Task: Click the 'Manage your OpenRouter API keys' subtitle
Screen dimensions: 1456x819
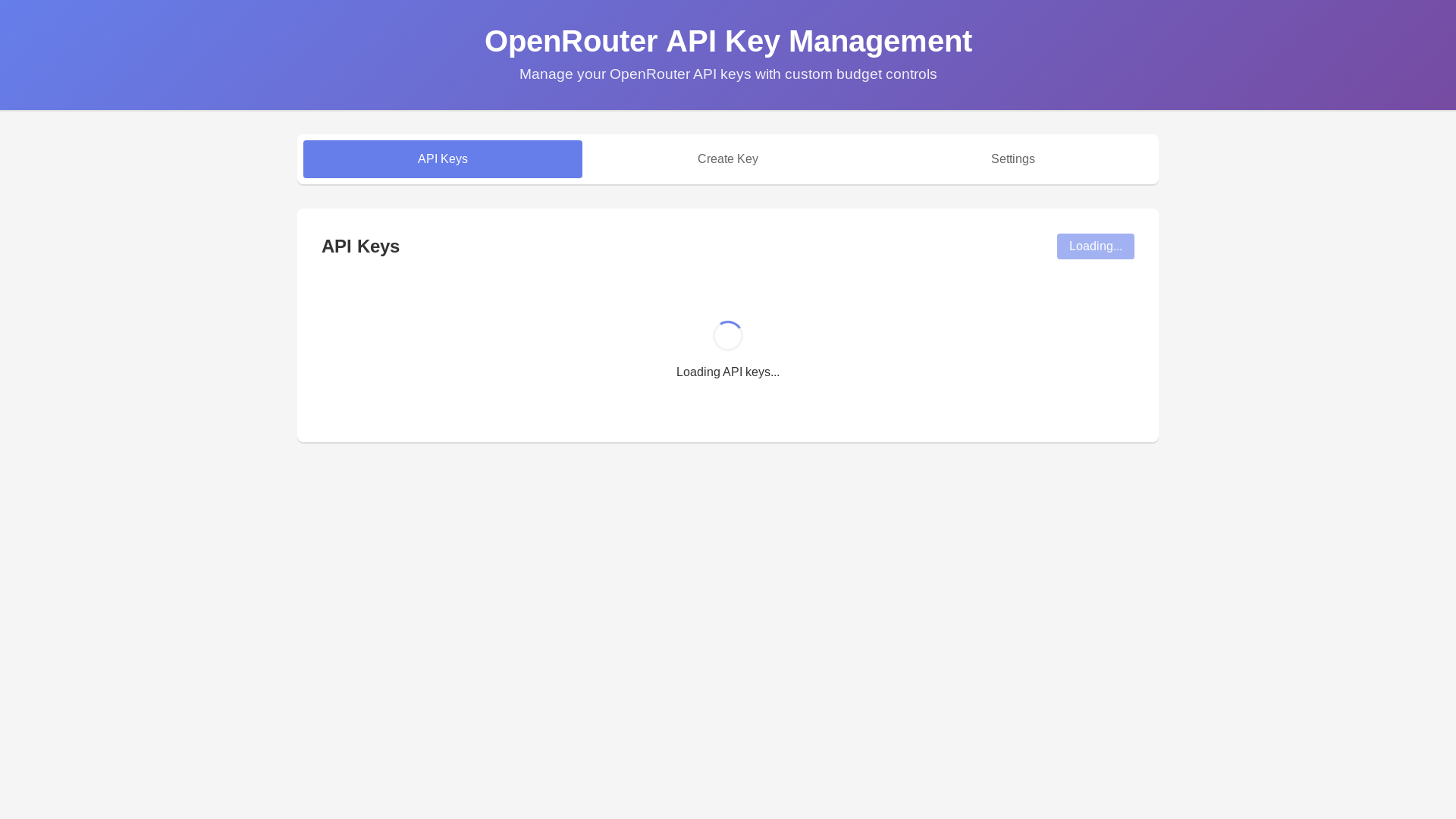Action: [x=728, y=74]
